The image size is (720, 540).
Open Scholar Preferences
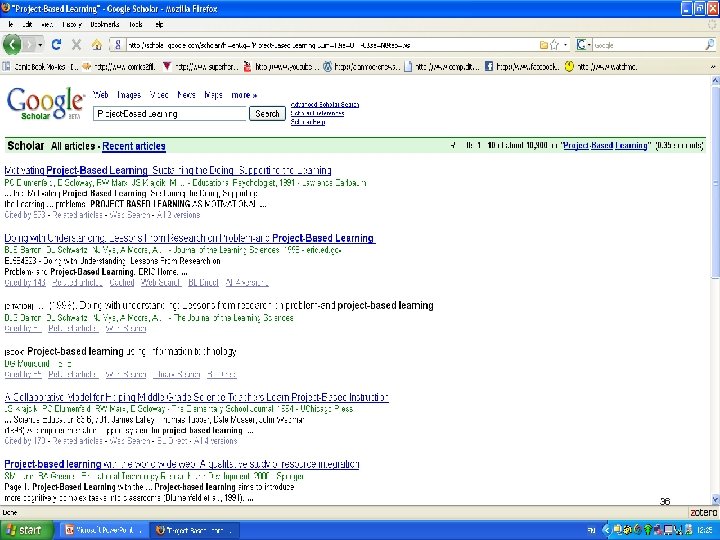(317, 113)
